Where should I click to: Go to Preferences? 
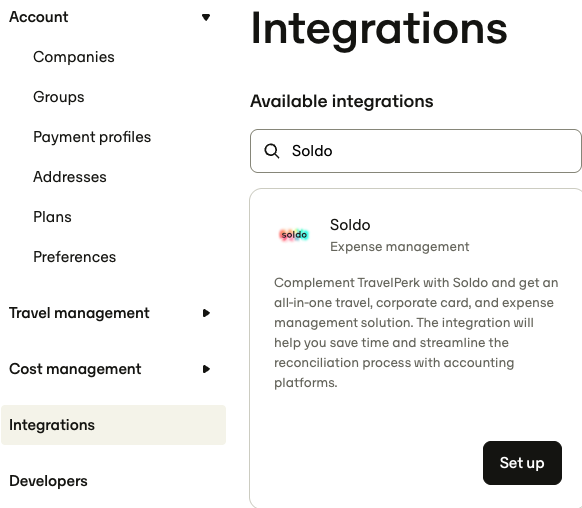75,257
